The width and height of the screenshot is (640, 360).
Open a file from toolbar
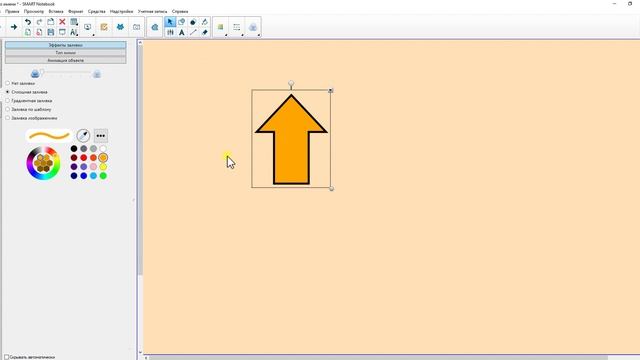pyautogui.click(x=51, y=22)
